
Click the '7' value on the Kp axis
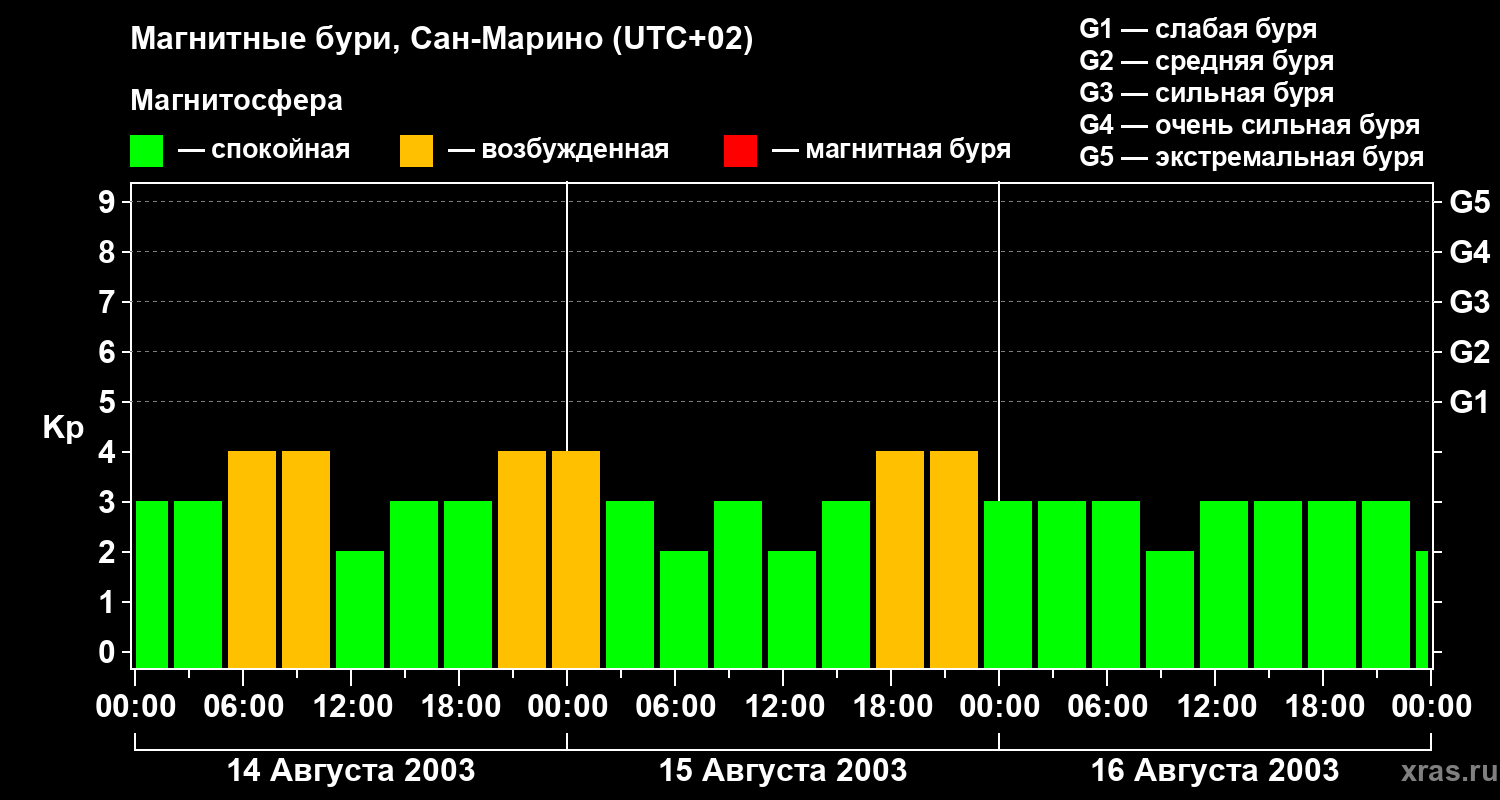click(x=109, y=302)
